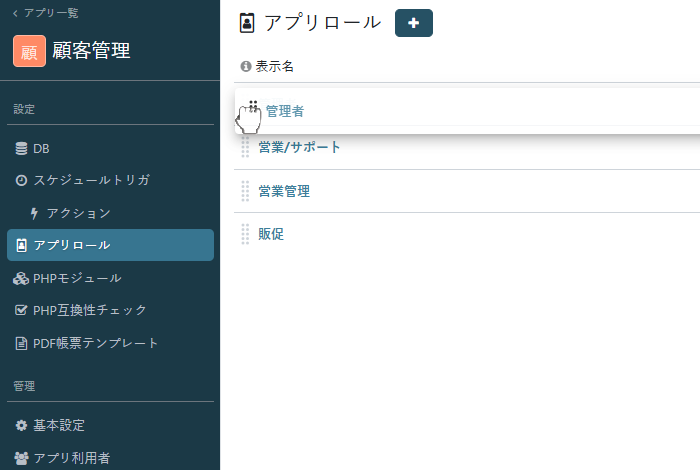The image size is (700, 470).
Task: Open the 販促 role link
Action: pos(271,234)
